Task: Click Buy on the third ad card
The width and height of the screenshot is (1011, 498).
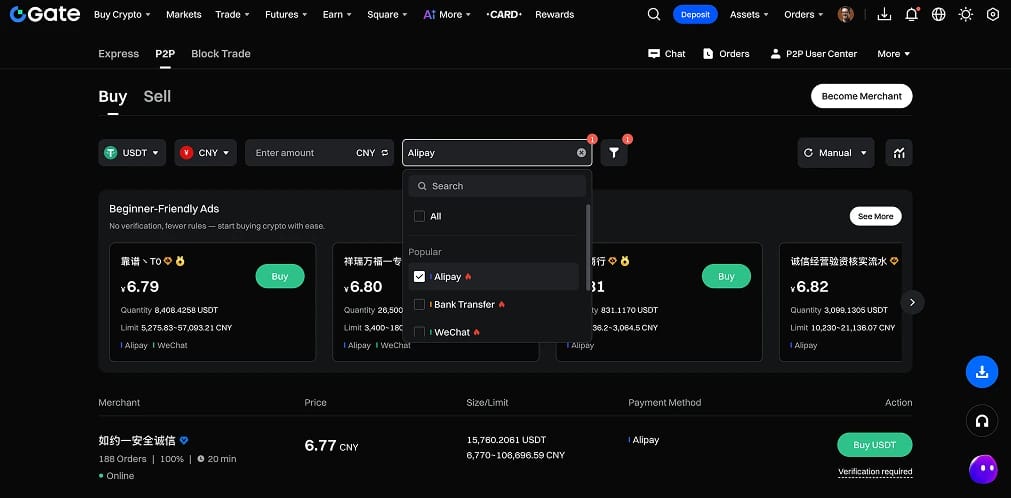Action: 726,276
